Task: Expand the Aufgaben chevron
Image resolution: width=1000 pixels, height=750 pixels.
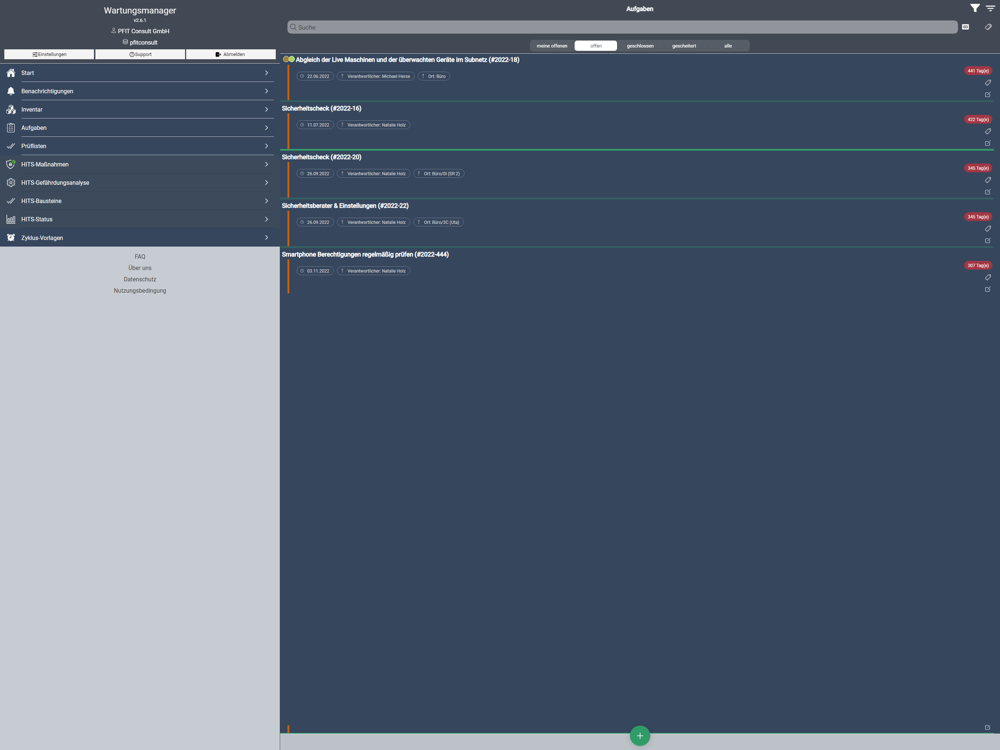Action: tap(267, 128)
